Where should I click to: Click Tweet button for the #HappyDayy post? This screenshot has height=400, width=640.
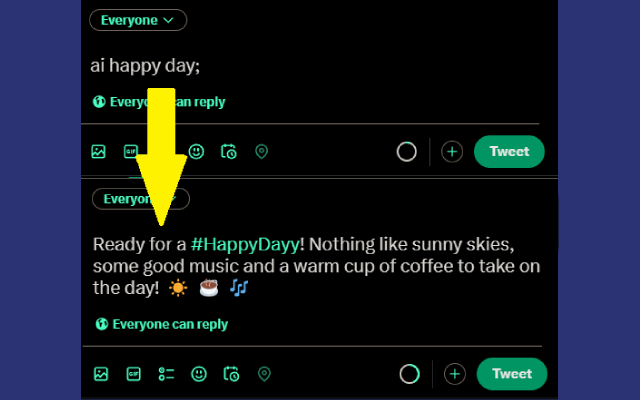tap(512, 374)
